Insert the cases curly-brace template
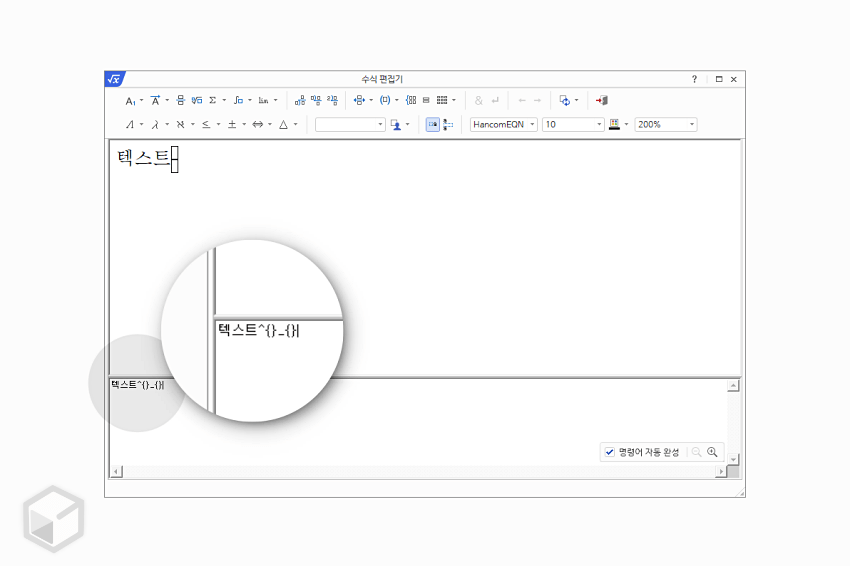This screenshot has width=850, height=566. (411, 100)
